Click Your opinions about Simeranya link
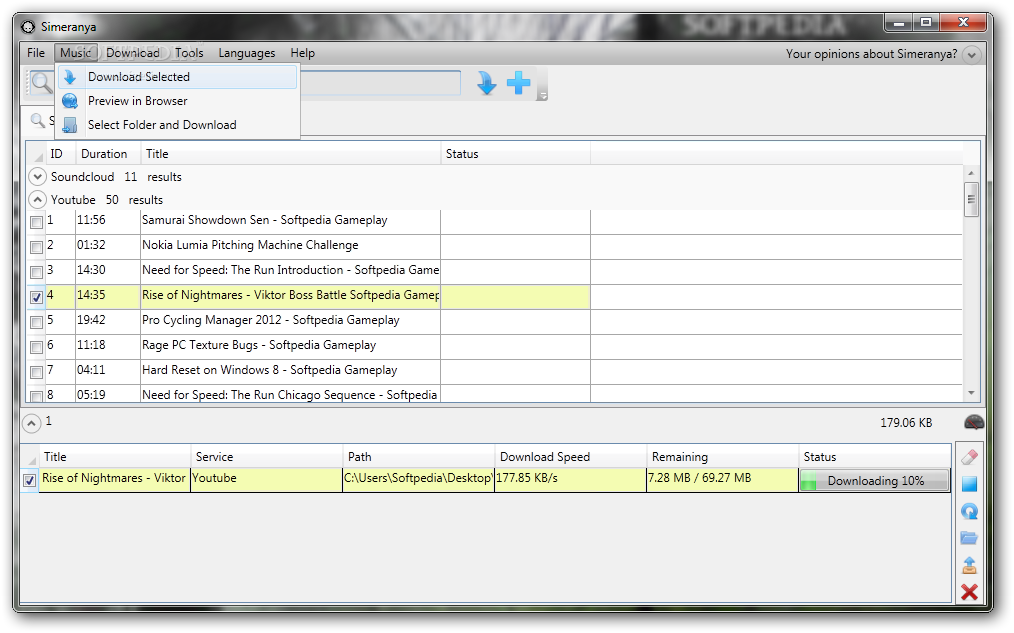 coord(871,54)
